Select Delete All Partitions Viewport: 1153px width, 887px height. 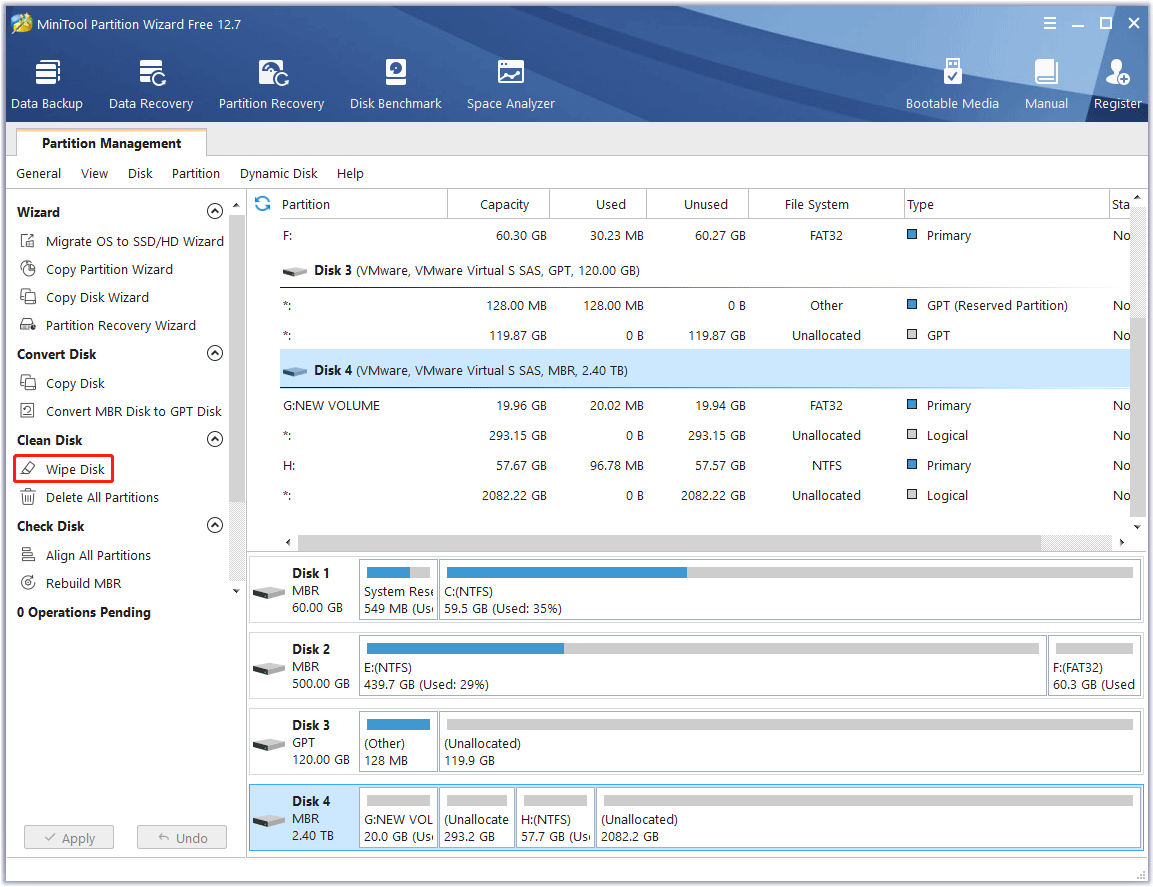pyautogui.click(x=90, y=497)
